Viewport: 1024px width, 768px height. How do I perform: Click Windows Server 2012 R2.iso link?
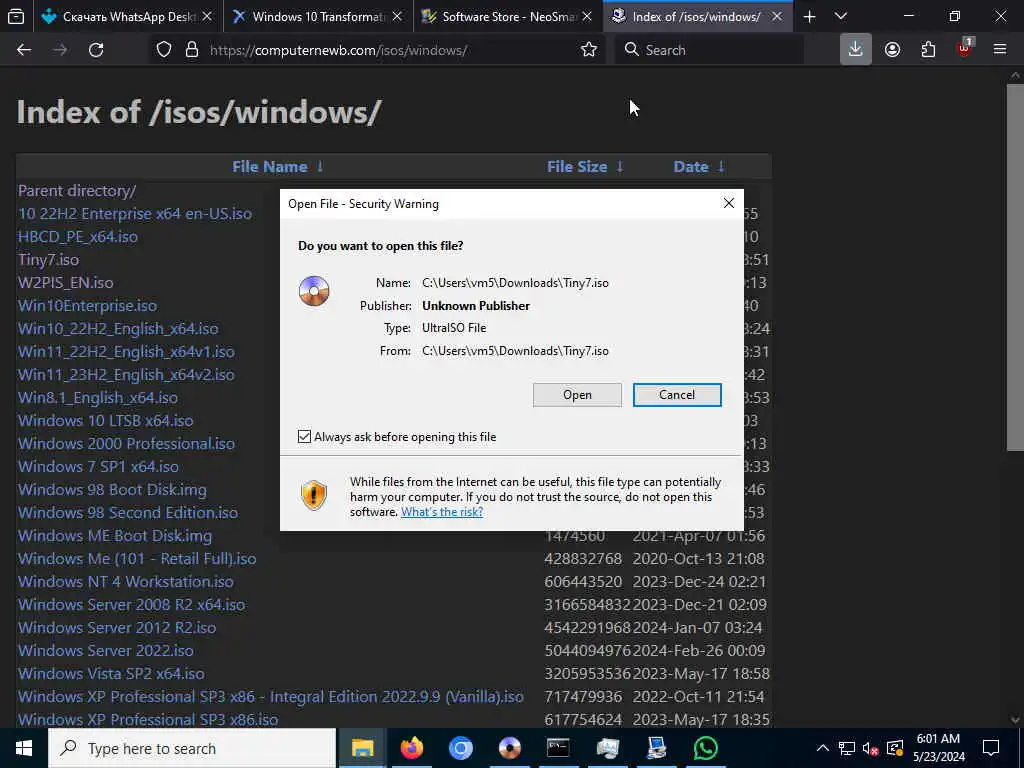pos(117,628)
